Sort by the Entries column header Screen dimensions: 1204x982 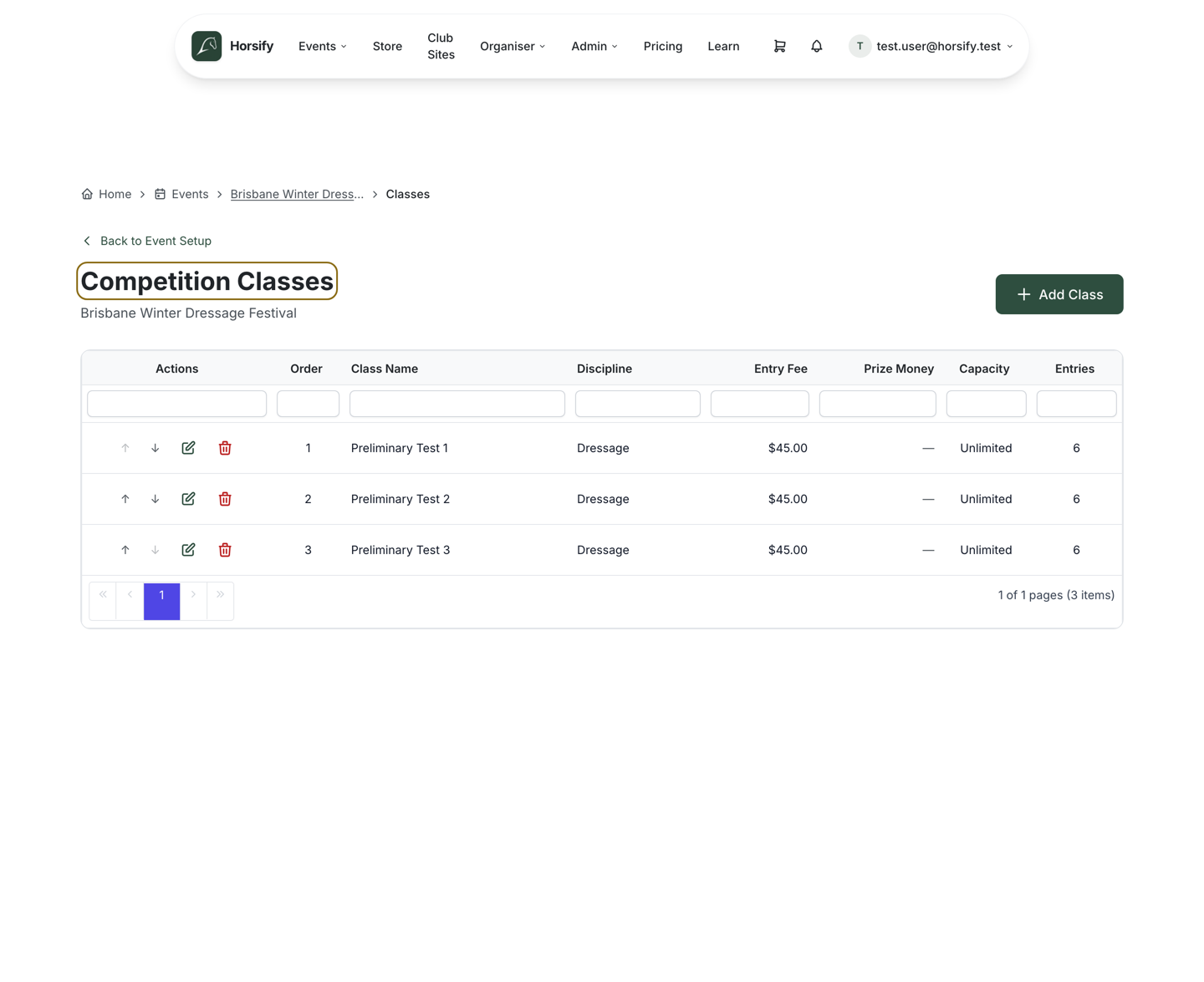[x=1074, y=369]
